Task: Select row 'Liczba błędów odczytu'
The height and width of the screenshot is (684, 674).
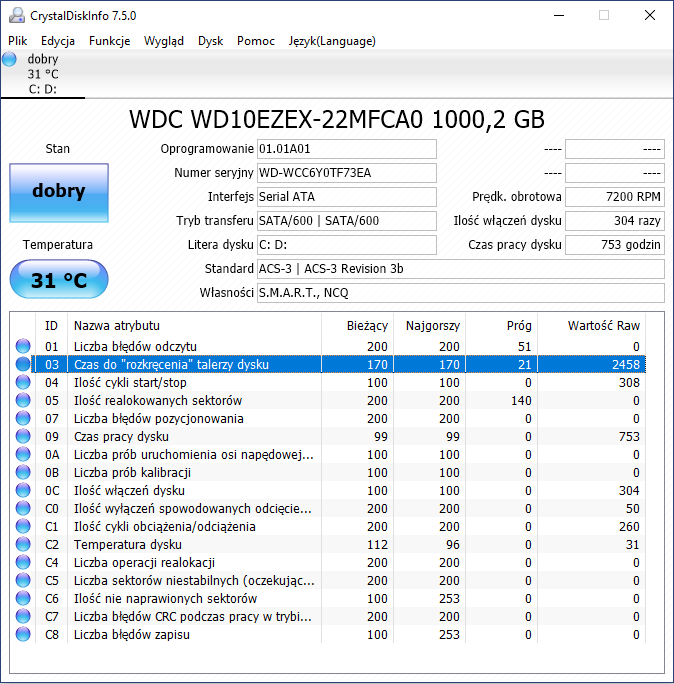Action: click(x=328, y=346)
